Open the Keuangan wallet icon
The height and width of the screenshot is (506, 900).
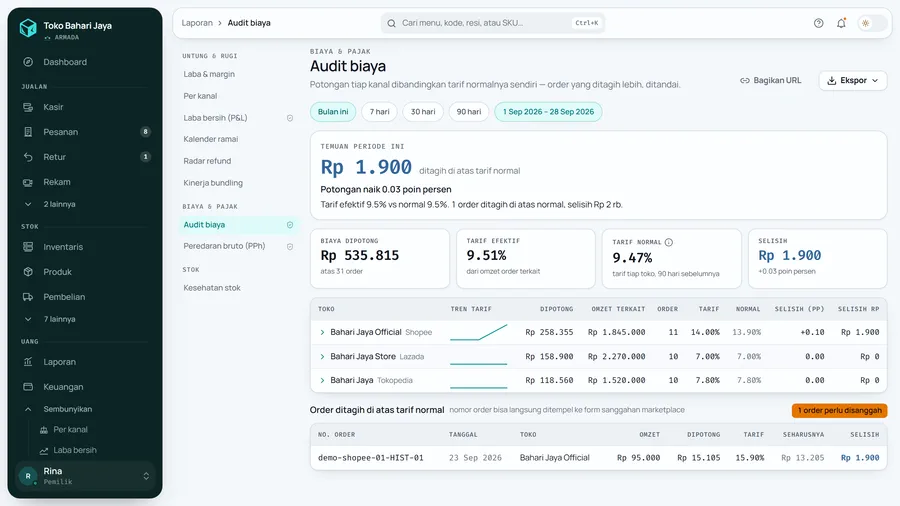[x=28, y=387]
